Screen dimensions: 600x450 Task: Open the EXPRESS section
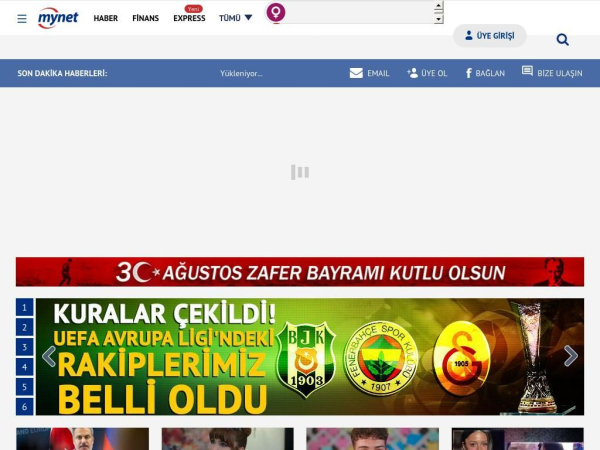[x=189, y=18]
